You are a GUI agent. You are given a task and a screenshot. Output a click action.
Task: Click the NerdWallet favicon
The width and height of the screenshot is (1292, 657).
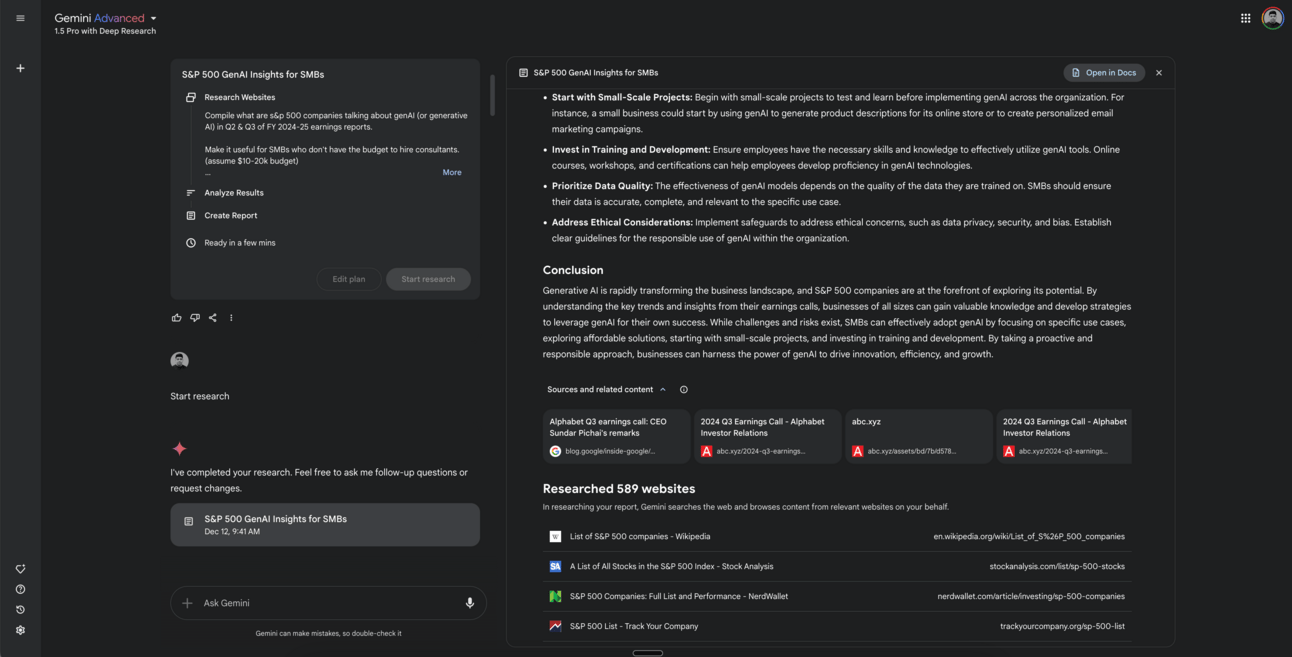coord(555,596)
